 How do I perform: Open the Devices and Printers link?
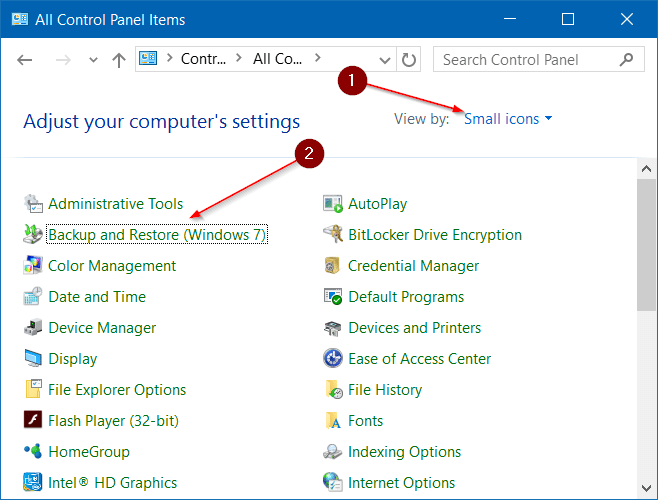(x=415, y=327)
